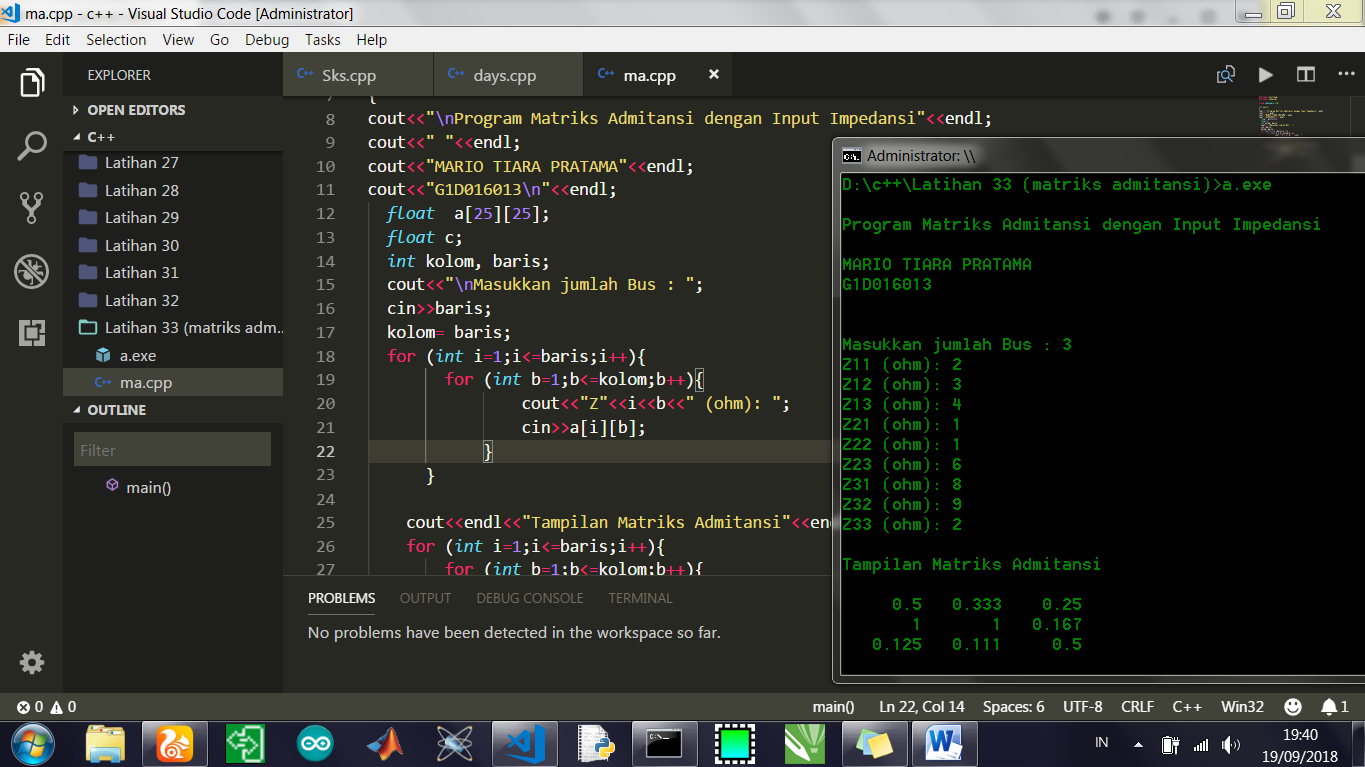Run the program with the play button
The image size is (1365, 767).
(1265, 74)
